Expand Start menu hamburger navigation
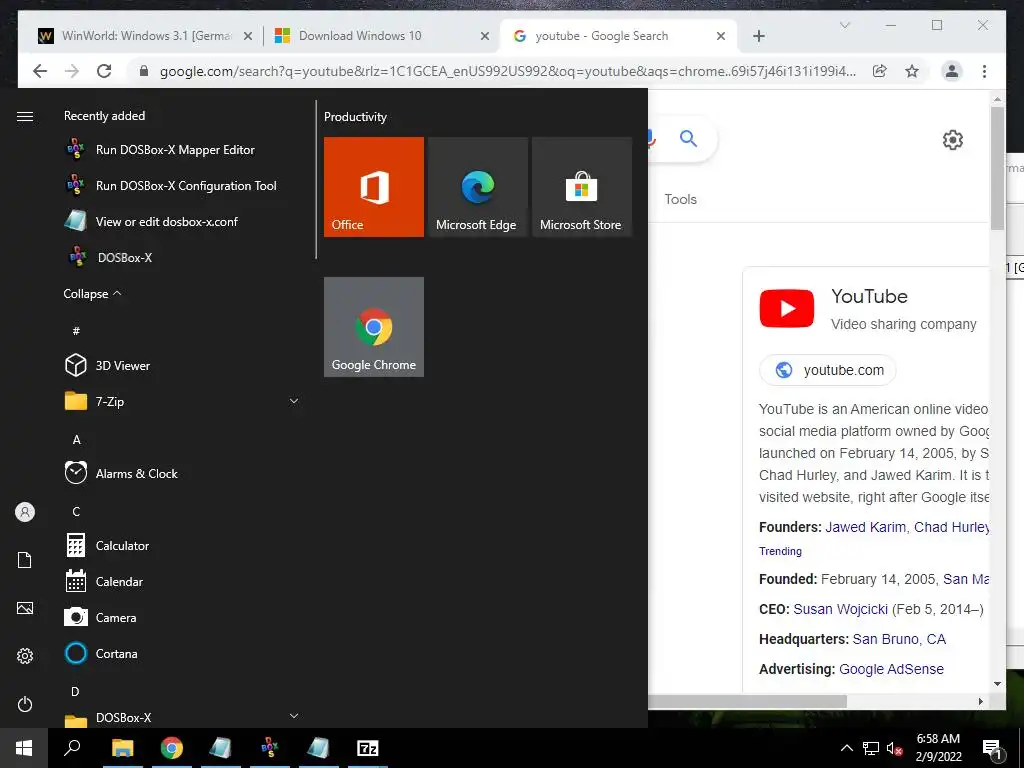This screenshot has width=1024, height=768. click(x=25, y=116)
